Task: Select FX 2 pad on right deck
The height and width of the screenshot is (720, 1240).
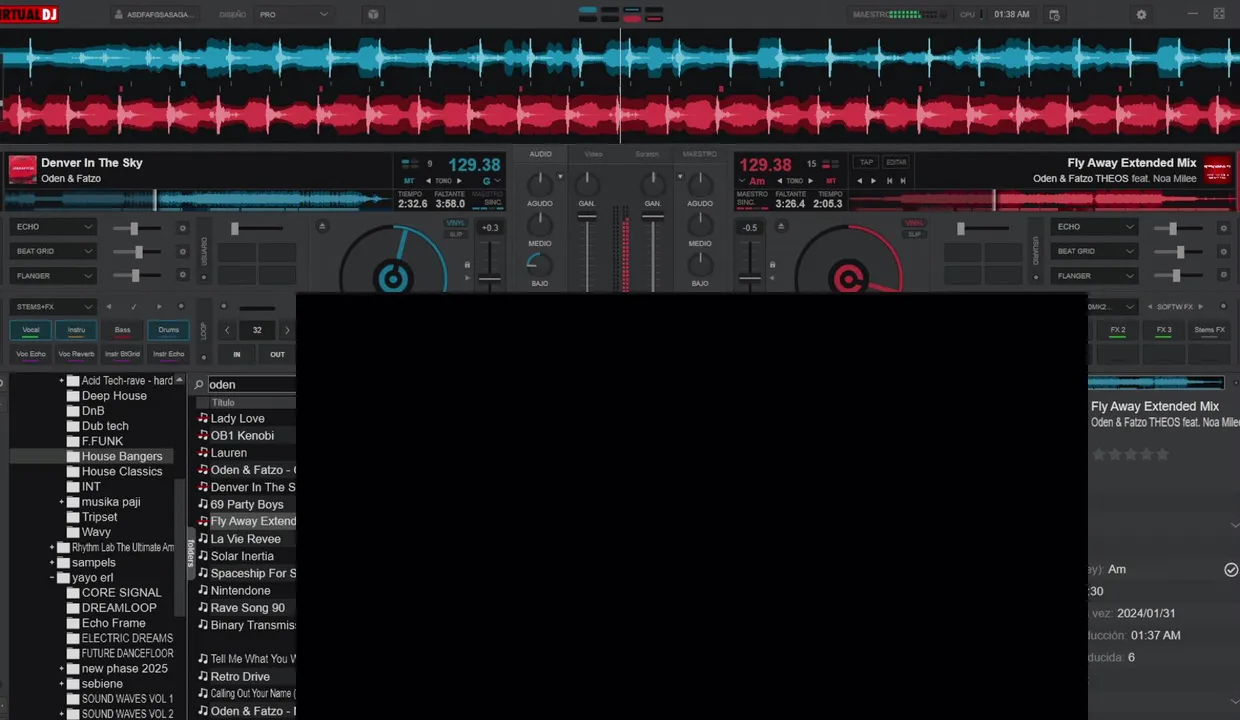Action: [1118, 330]
